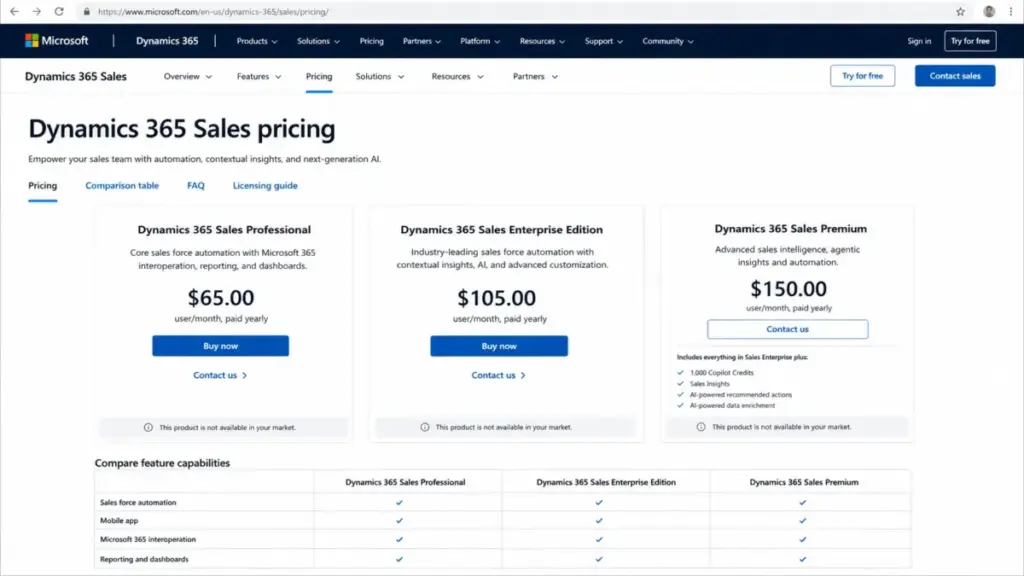The width and height of the screenshot is (1024, 576).
Task: Expand the Overview dropdown in sub-navigation
Action: point(187,76)
